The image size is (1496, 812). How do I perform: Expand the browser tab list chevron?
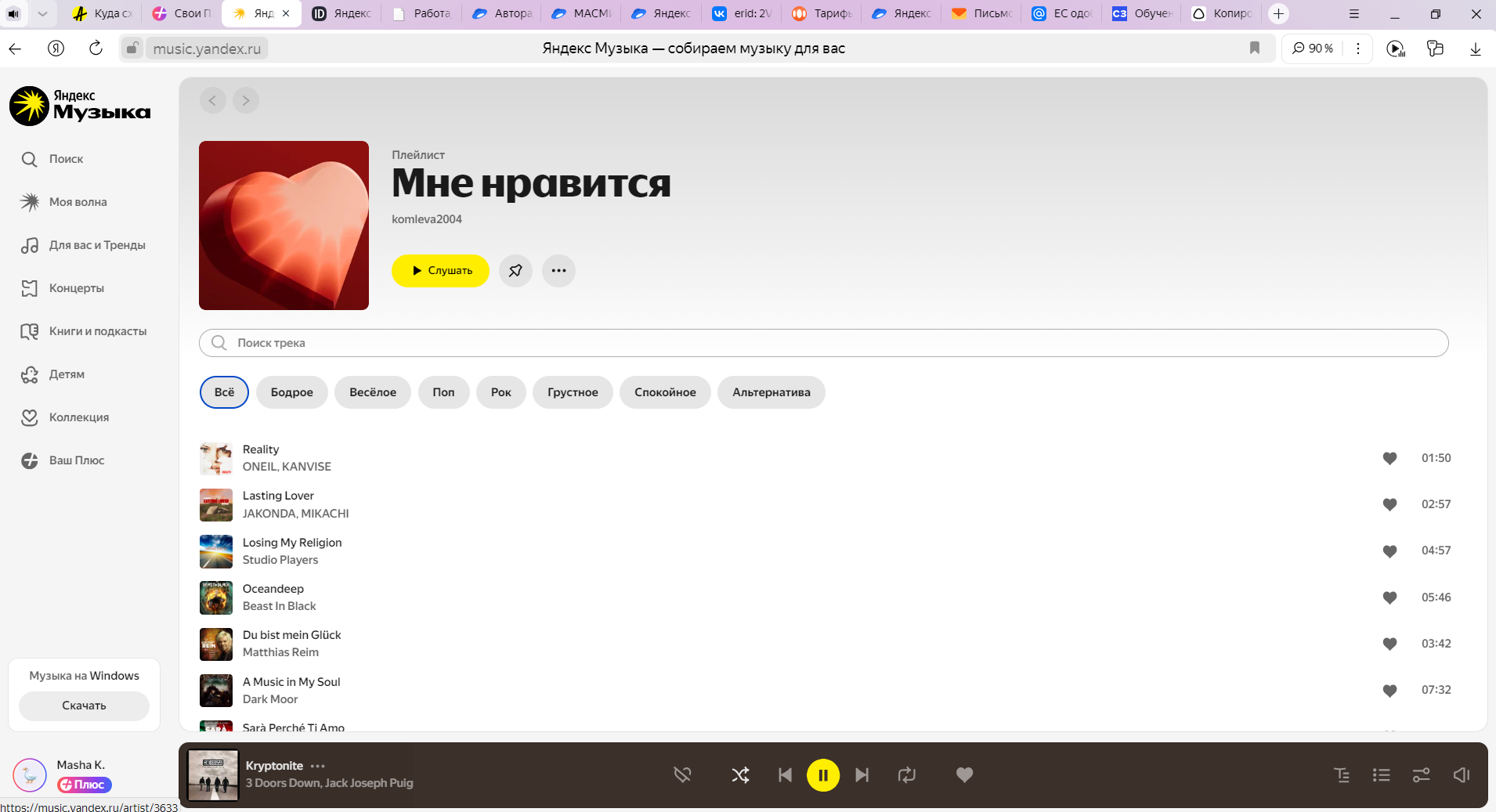click(x=42, y=13)
